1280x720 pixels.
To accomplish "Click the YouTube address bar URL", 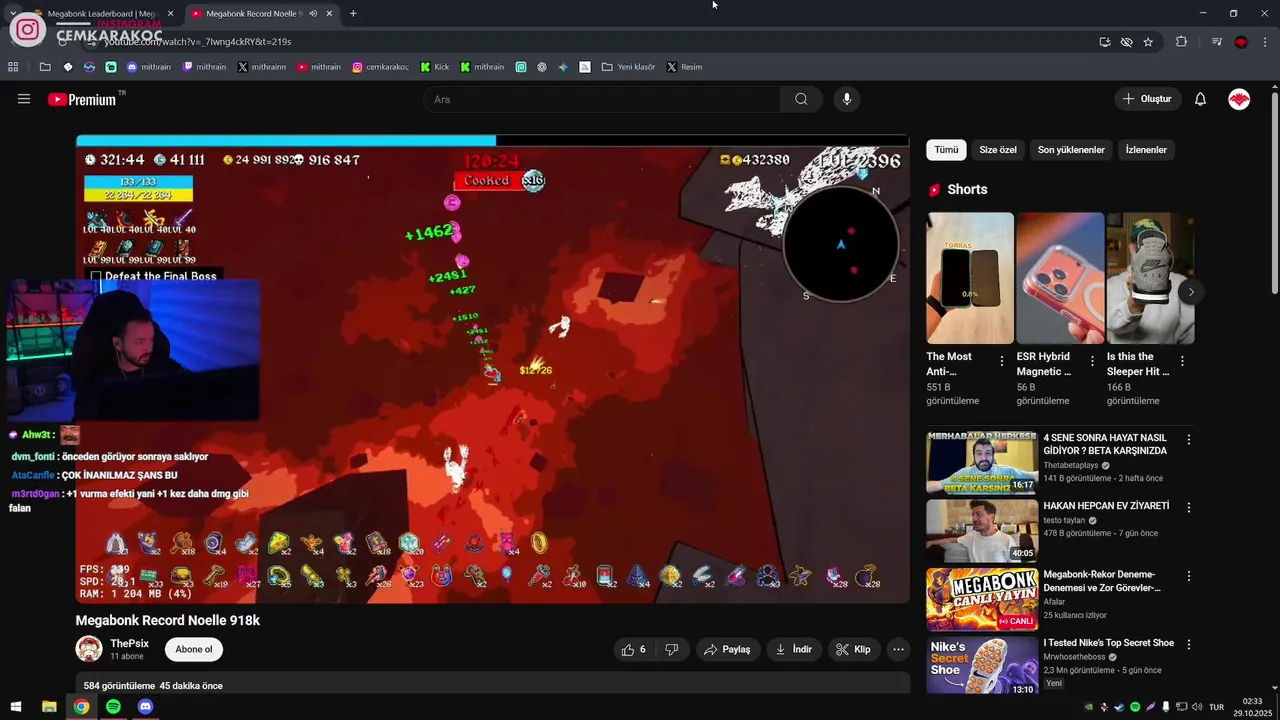I will pyautogui.click(x=198, y=42).
